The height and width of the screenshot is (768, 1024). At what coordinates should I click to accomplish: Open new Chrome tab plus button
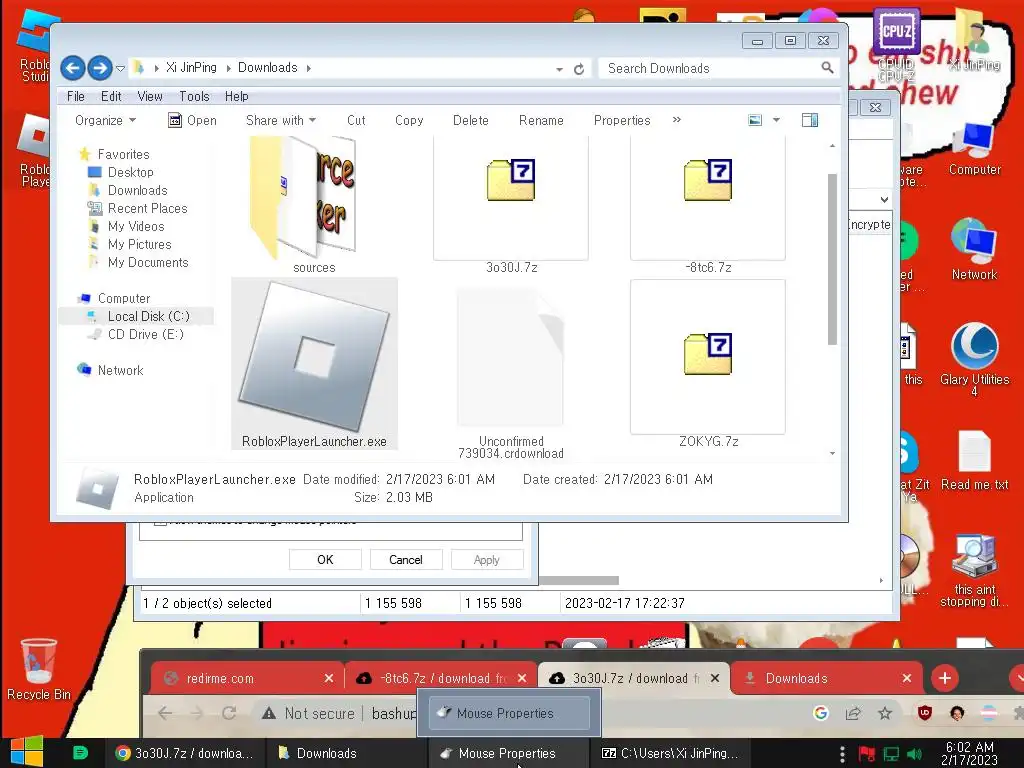[944, 678]
